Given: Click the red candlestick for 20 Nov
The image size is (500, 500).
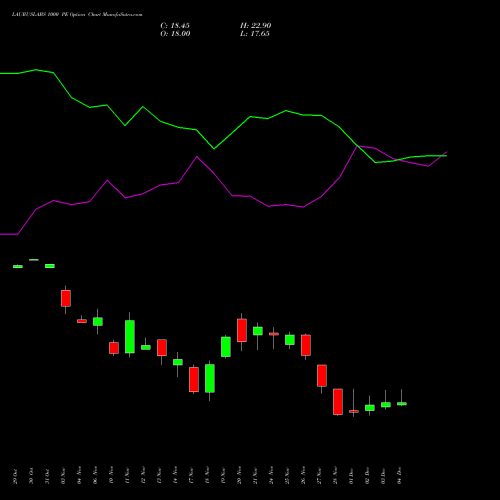Looking at the screenshot, I should [242, 330].
